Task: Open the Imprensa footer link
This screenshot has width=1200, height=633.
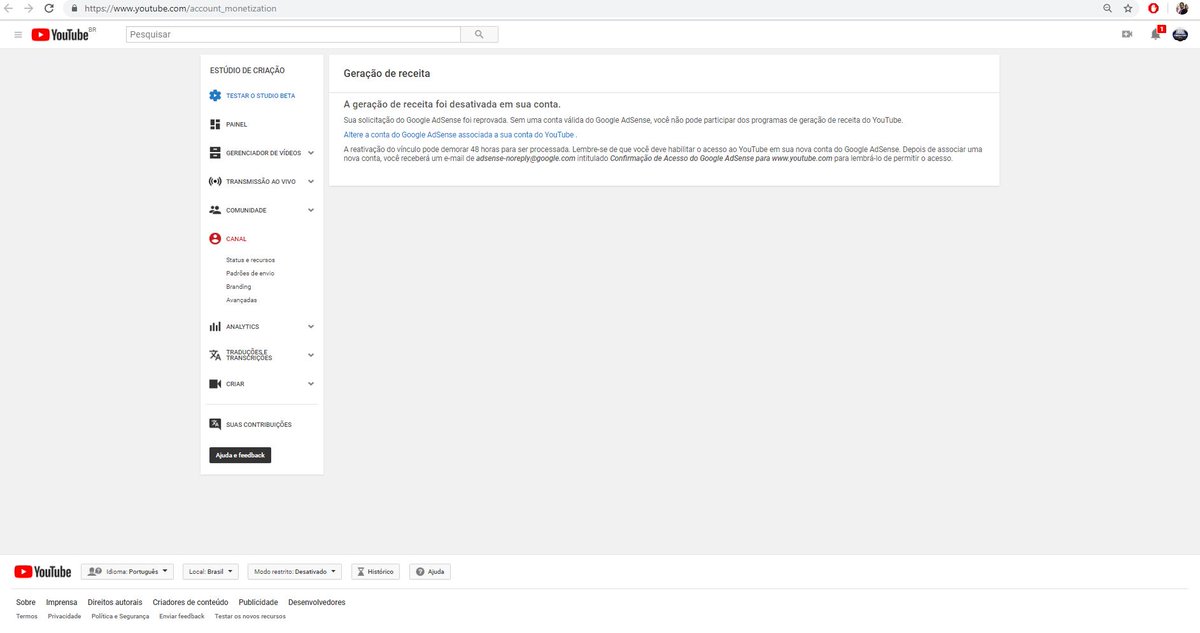Action: pyautogui.click(x=62, y=602)
